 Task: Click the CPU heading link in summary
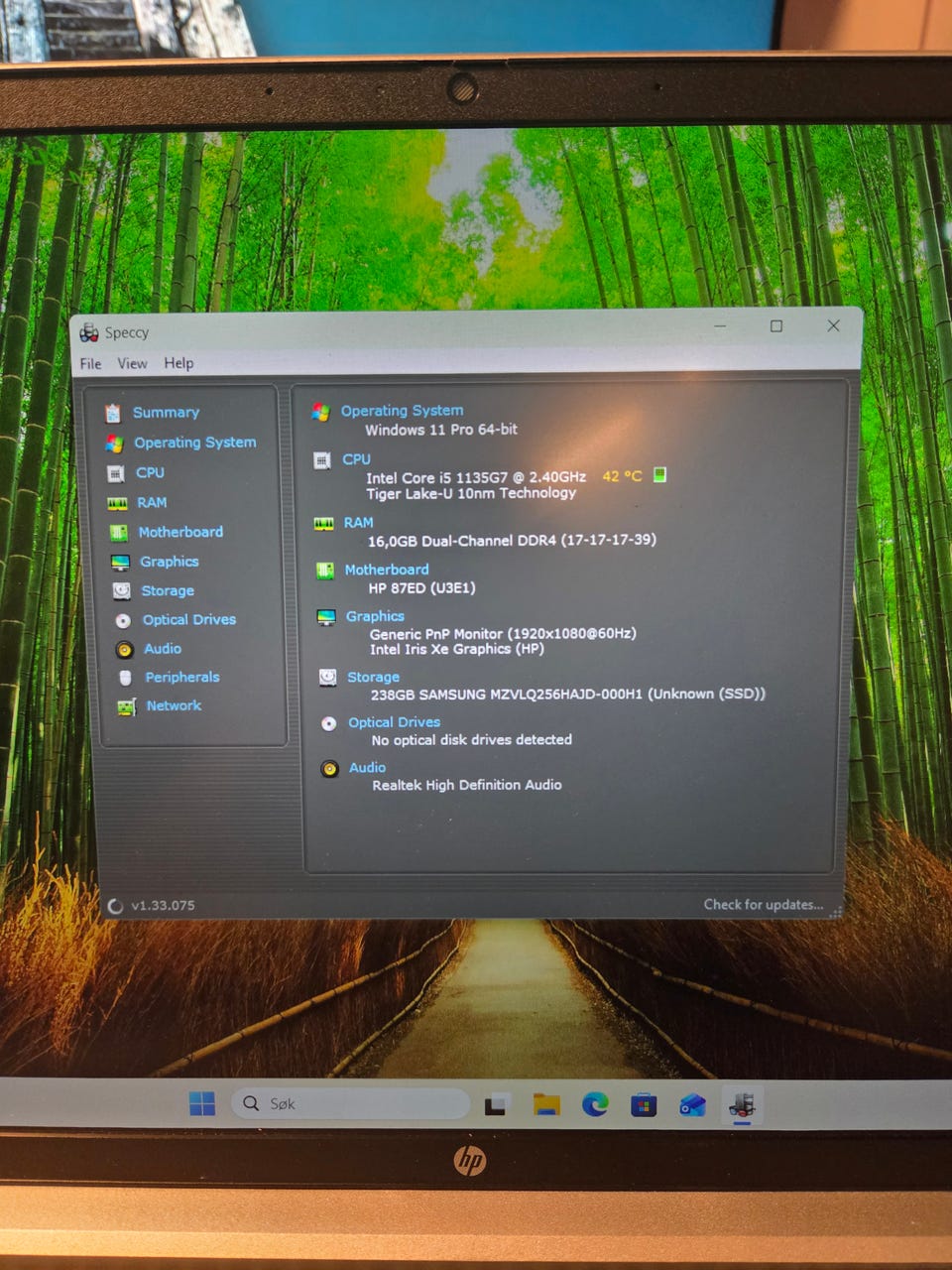356,459
